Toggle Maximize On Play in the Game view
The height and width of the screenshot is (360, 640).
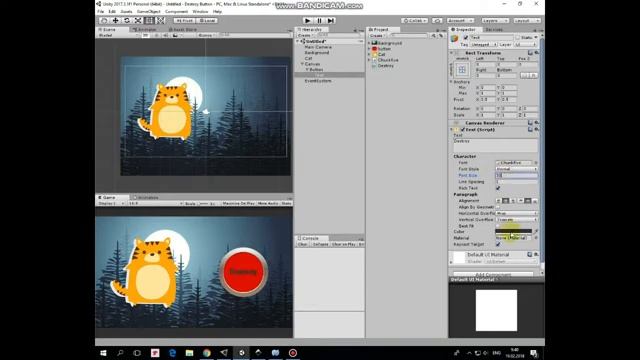(238, 203)
